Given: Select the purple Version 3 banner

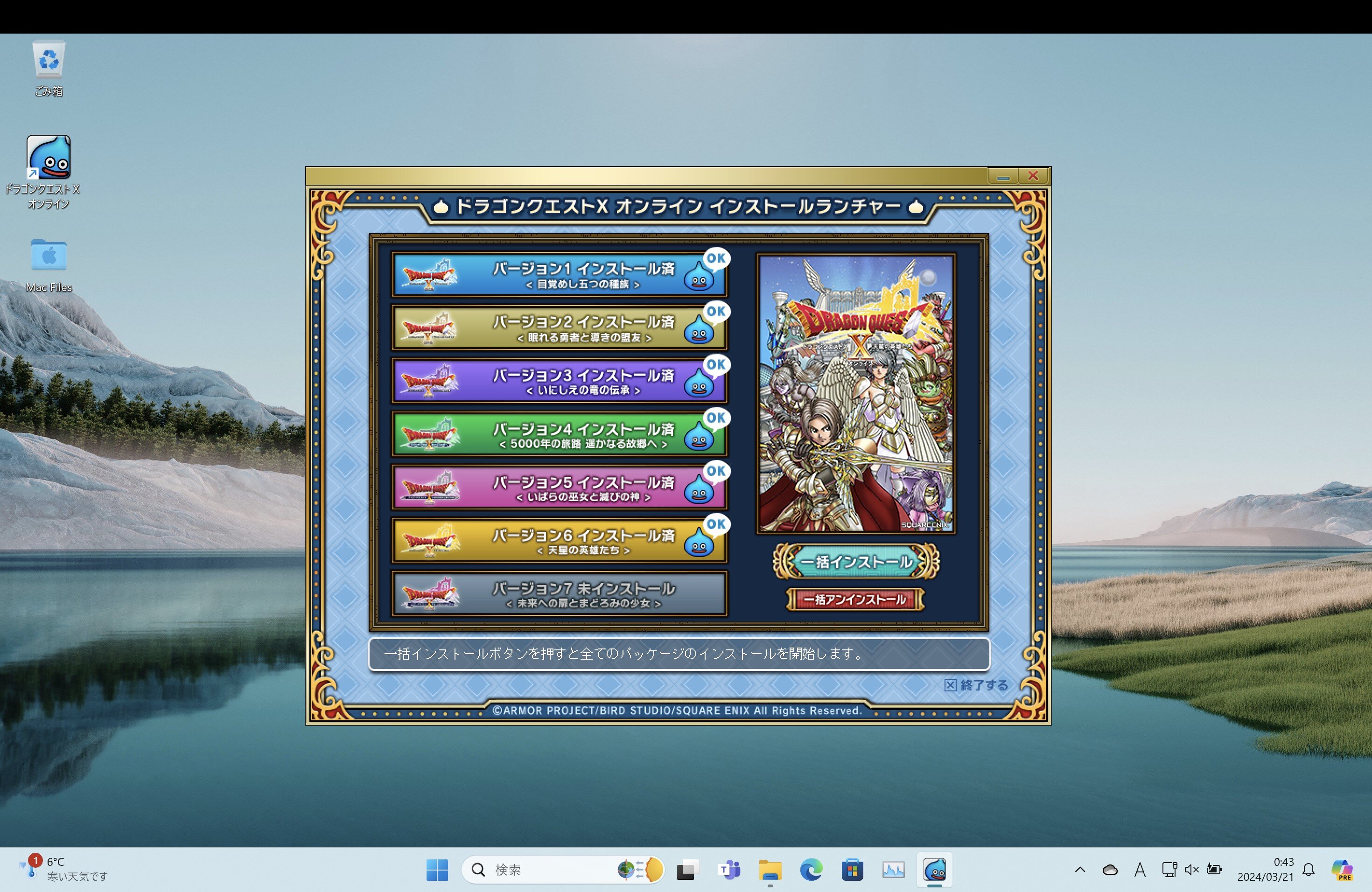Looking at the screenshot, I should [559, 381].
